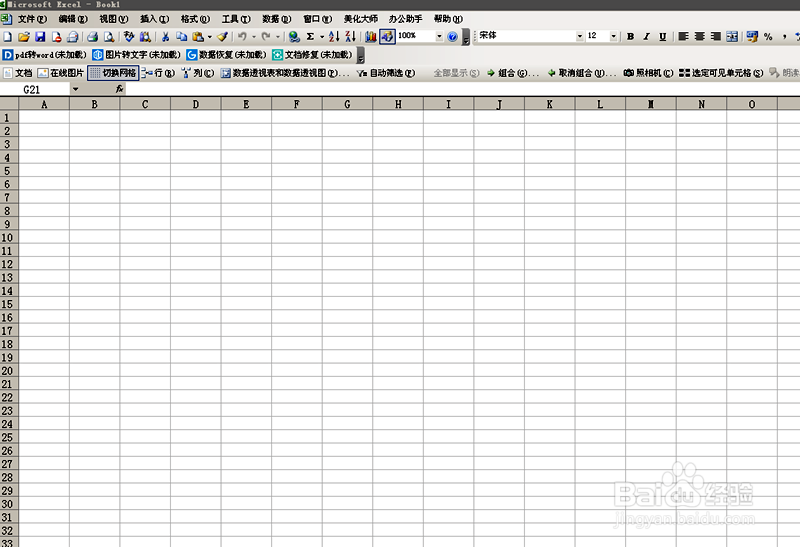Screen dimensions: 800x547
Task: Activate the Format Painter brush
Action: (x=222, y=37)
